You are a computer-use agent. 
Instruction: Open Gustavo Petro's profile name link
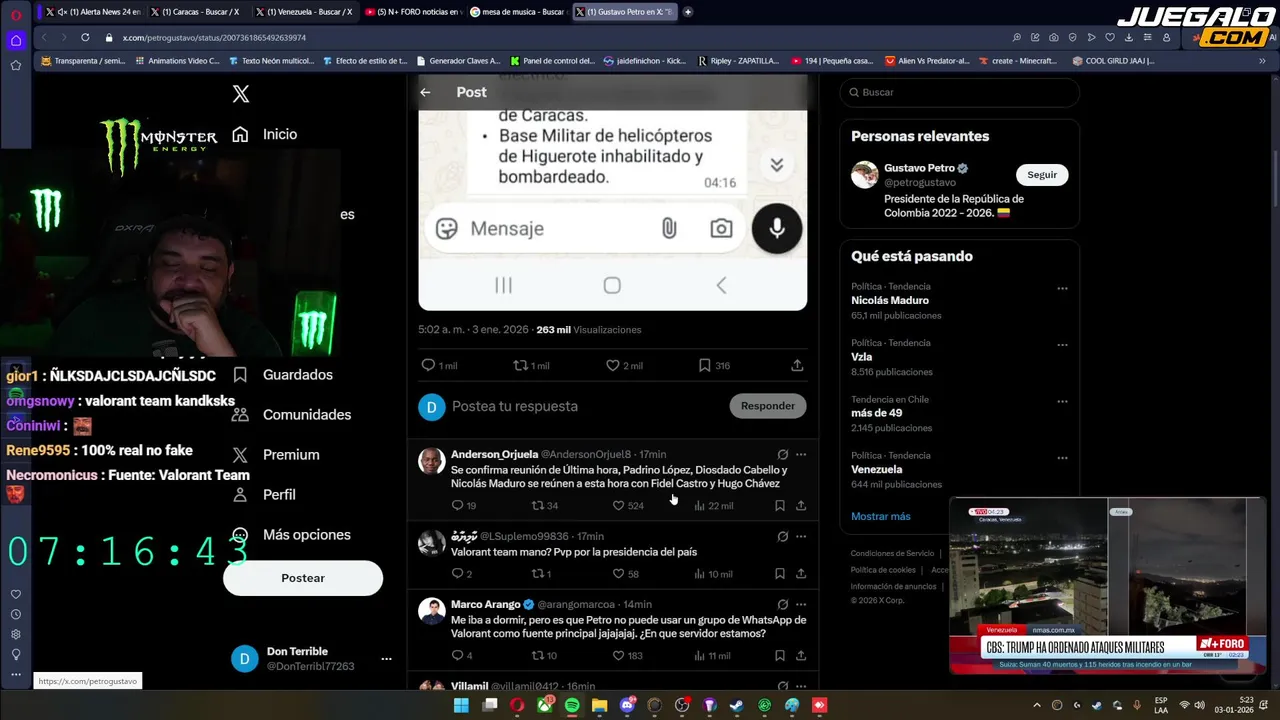(919, 168)
